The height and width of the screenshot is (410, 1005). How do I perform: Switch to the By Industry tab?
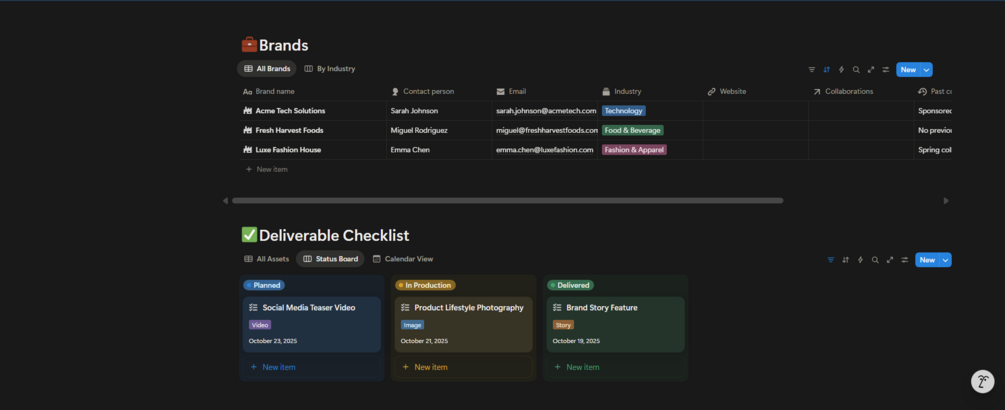pos(329,69)
